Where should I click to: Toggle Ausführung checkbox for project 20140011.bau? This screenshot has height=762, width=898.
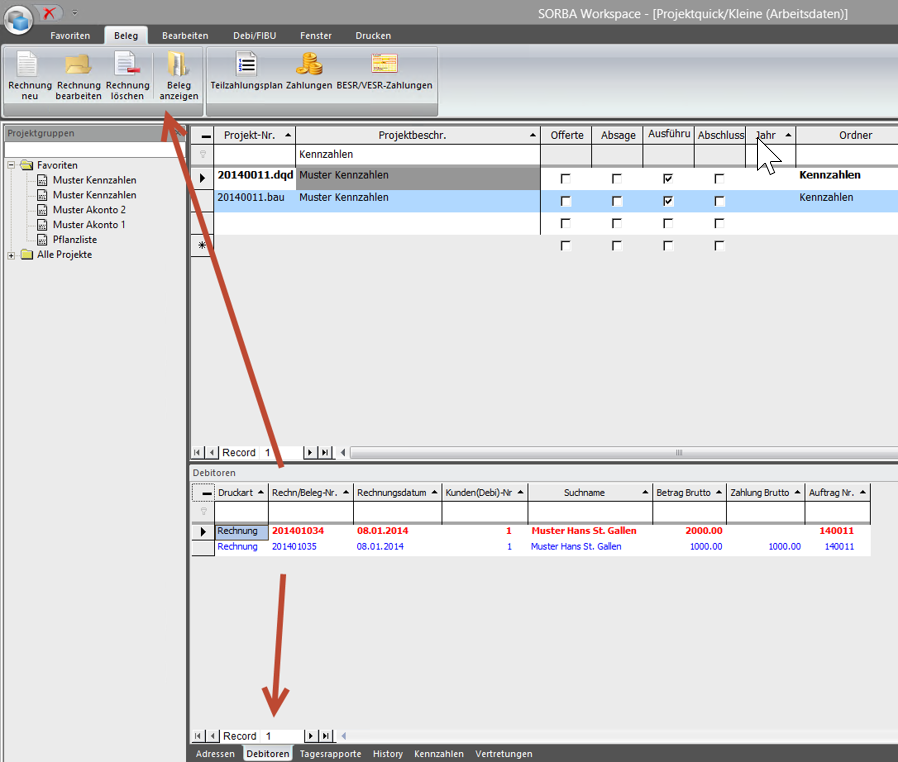point(668,201)
